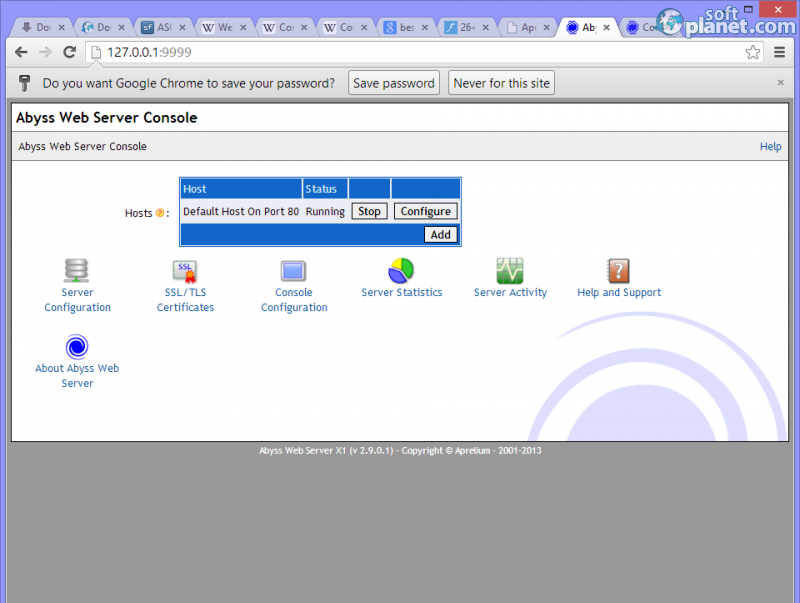
Task: Open the Chrome hamburger menu
Action: click(x=779, y=52)
